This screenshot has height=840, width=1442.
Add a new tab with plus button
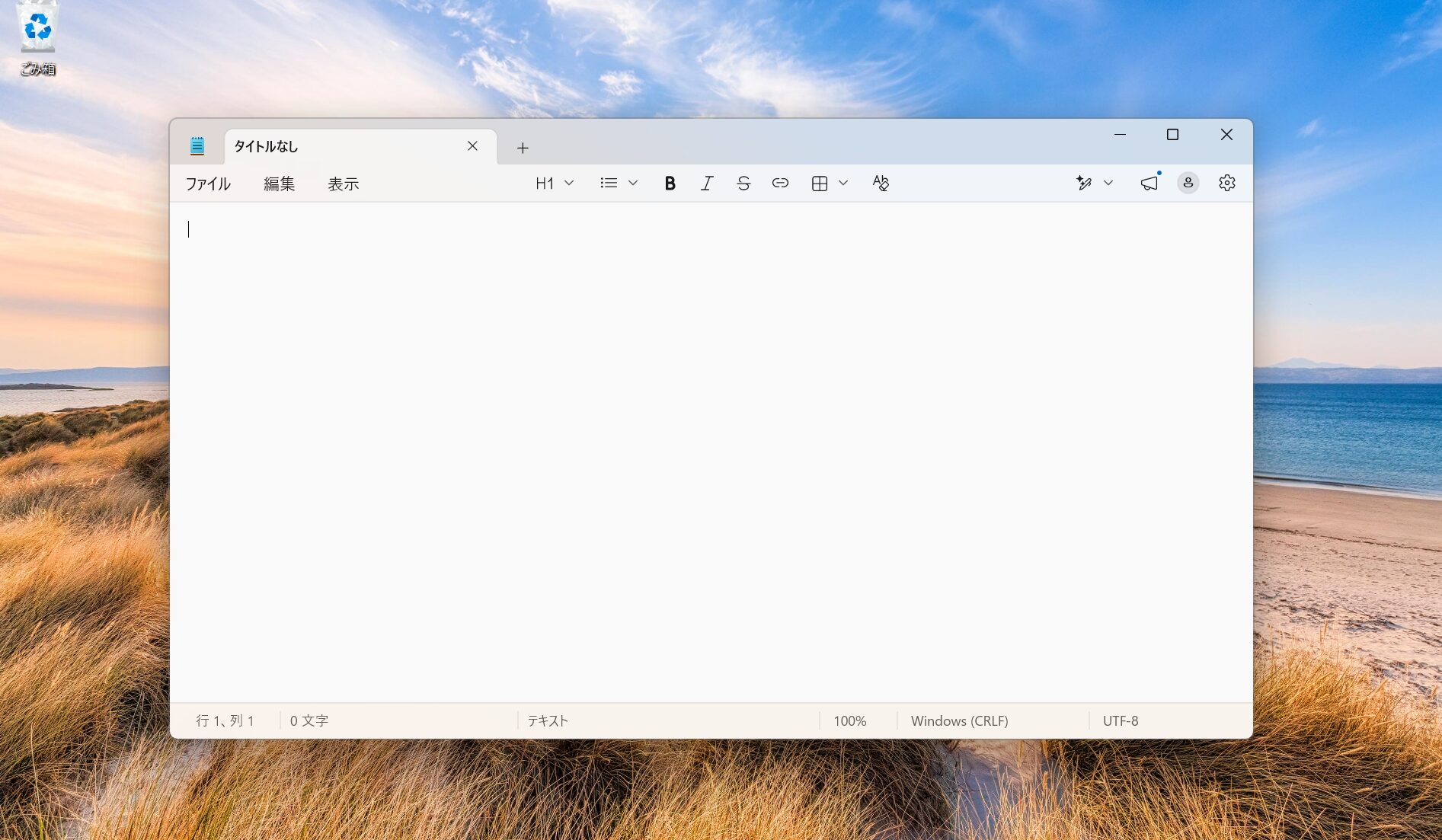[x=523, y=148]
